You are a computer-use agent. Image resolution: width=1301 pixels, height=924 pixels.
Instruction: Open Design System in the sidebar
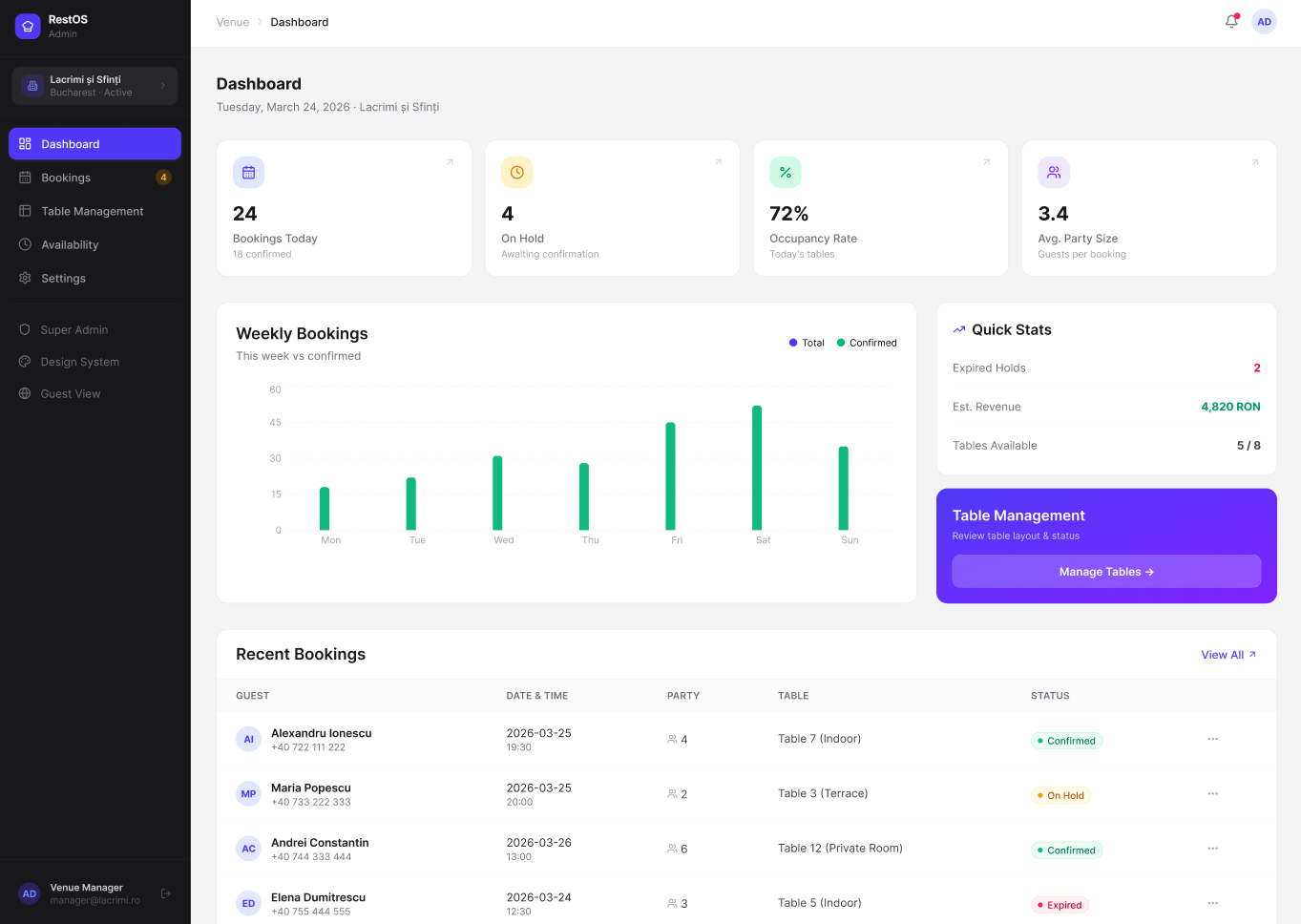pyautogui.click(x=94, y=362)
